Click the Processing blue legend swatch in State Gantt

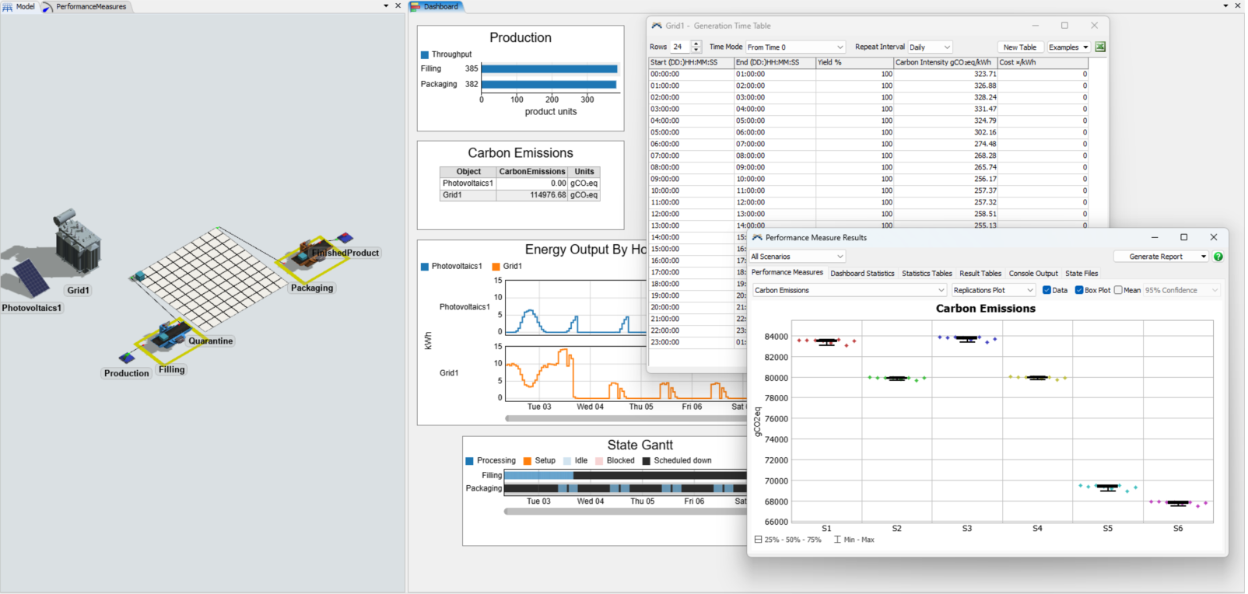point(469,460)
